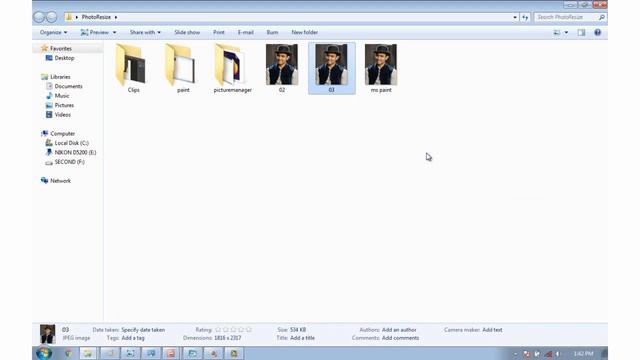Image resolution: width=640 pixels, height=360 pixels.
Task: Select the picturemanager folder
Action: (233, 68)
